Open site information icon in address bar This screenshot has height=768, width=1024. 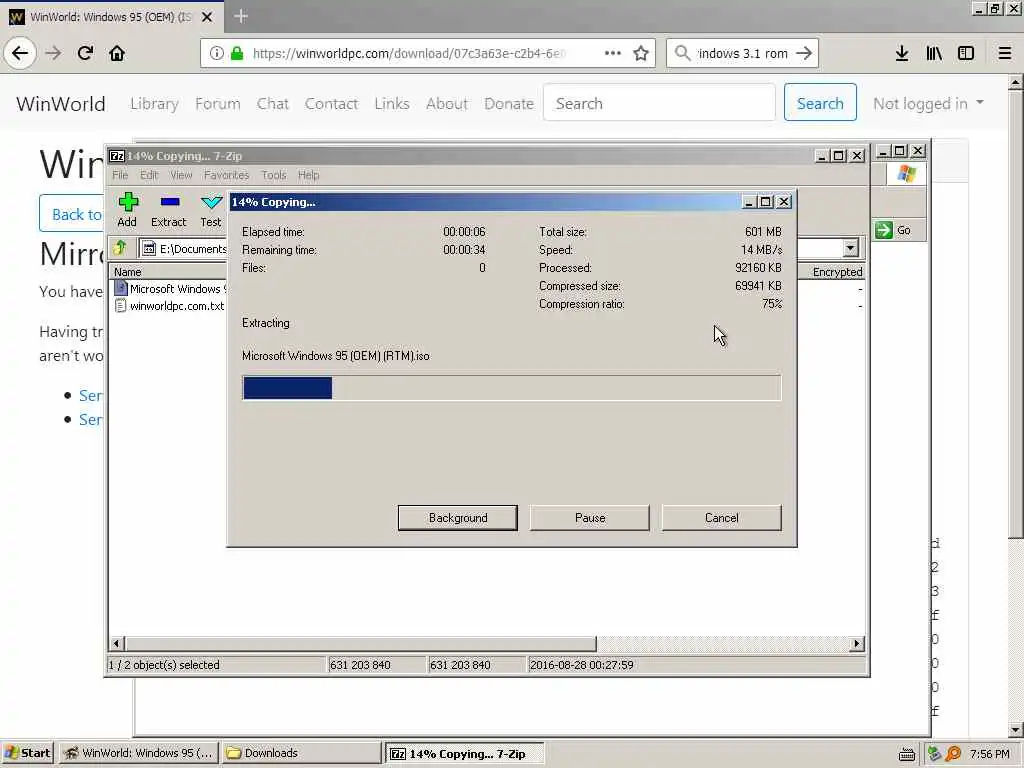[217, 53]
